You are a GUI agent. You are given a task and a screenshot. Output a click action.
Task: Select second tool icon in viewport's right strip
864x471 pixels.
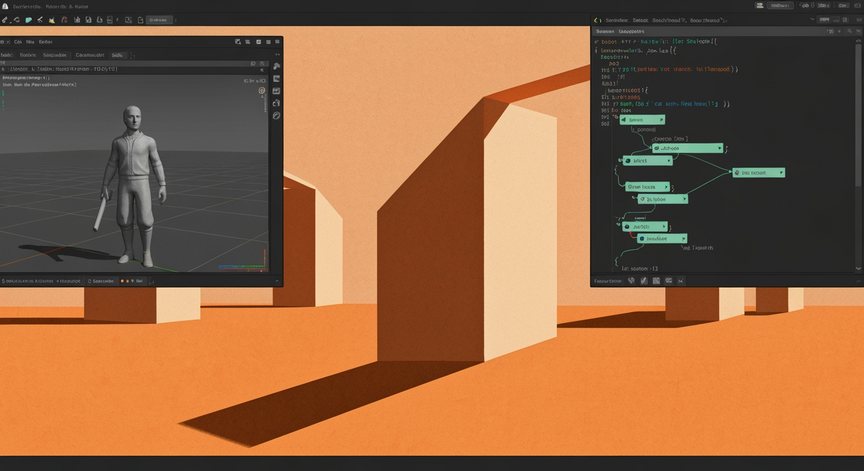277,79
